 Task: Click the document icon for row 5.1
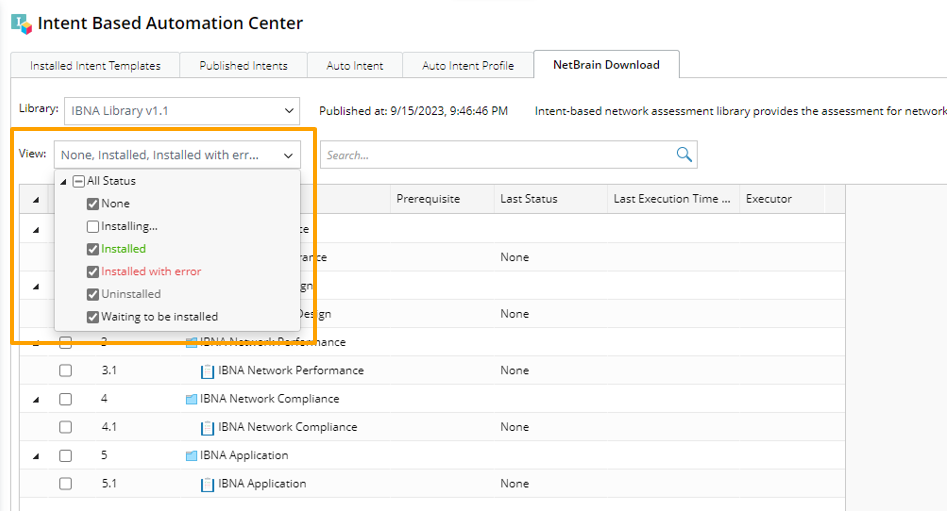tap(208, 484)
